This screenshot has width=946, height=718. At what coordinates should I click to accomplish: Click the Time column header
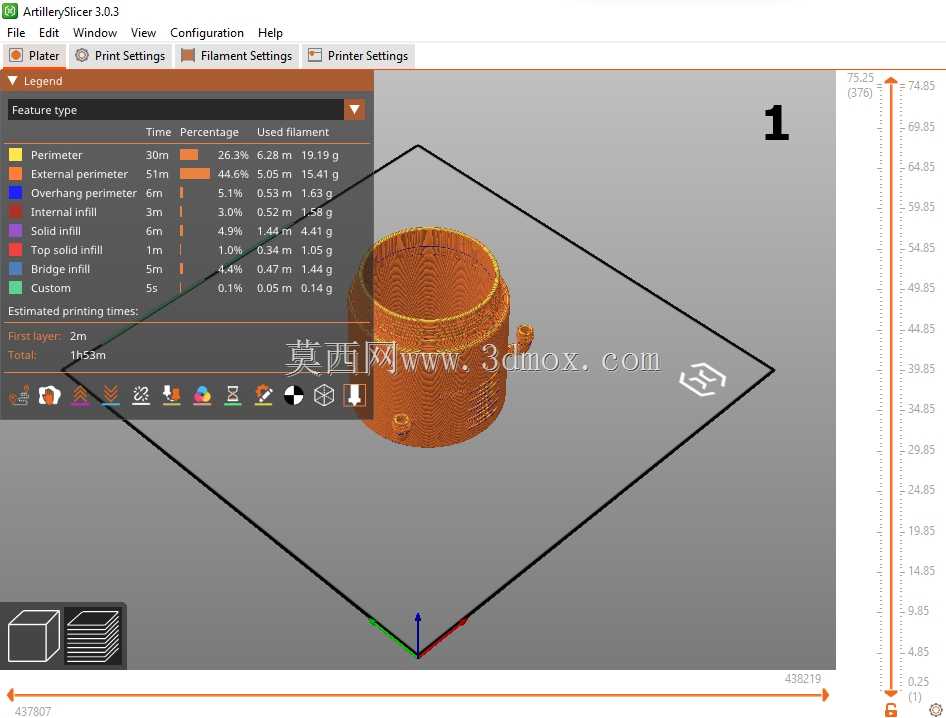point(158,132)
